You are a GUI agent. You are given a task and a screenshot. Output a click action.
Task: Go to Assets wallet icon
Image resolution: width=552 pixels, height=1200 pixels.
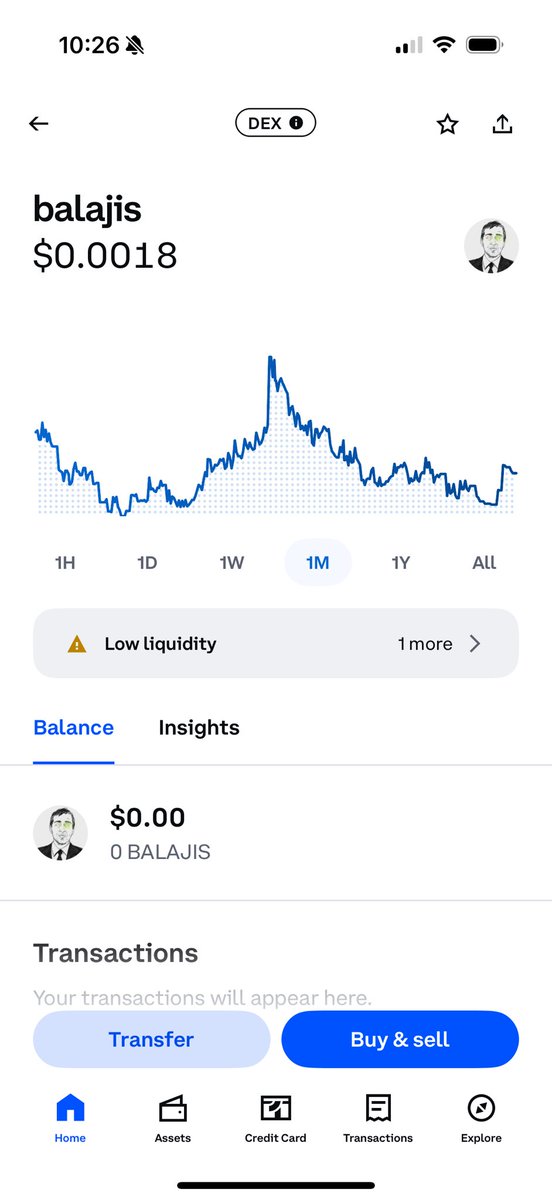[173, 1108]
